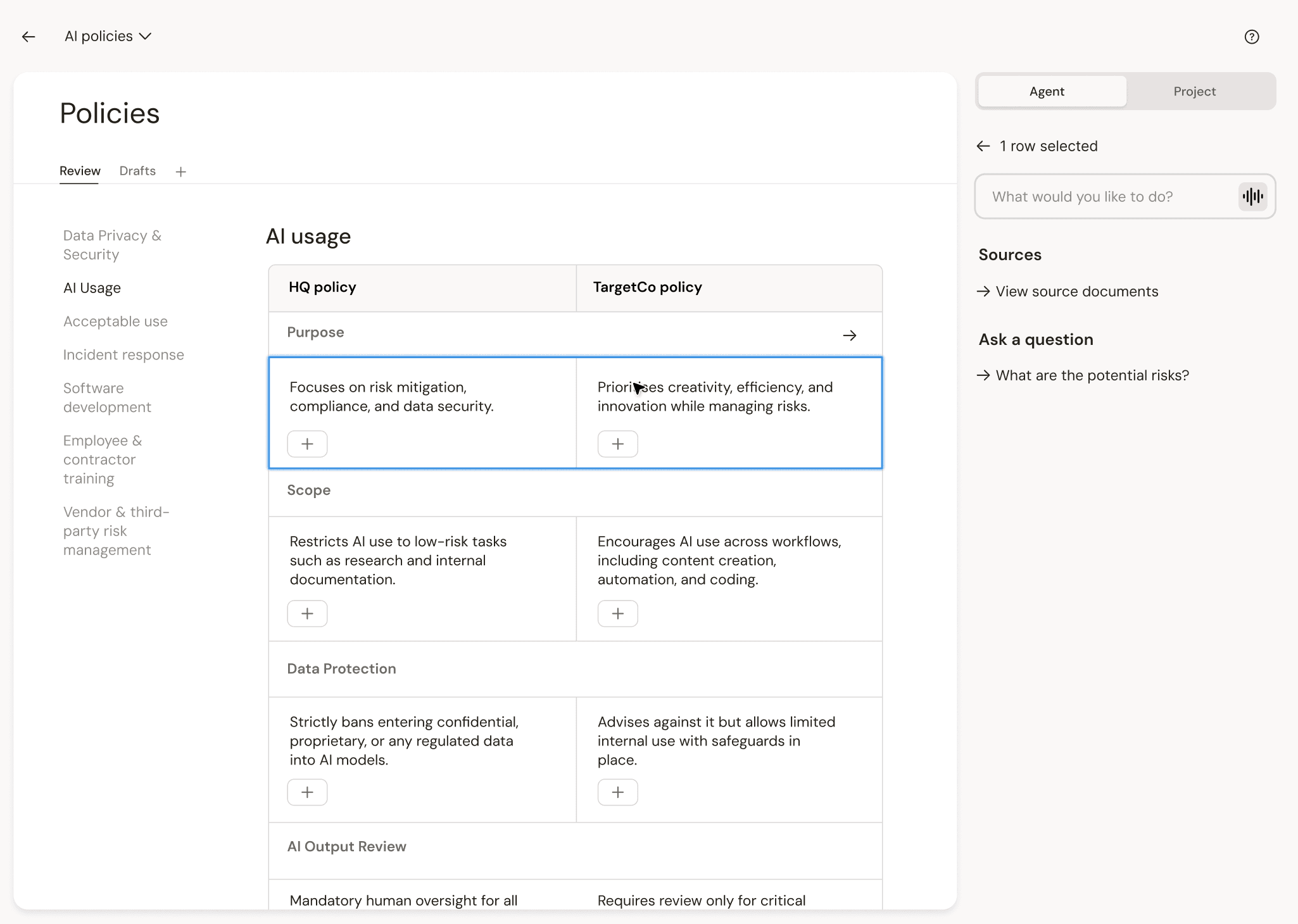The height and width of the screenshot is (924, 1298).
Task: Ask 'What are the potential risks?'
Action: coord(1083,376)
